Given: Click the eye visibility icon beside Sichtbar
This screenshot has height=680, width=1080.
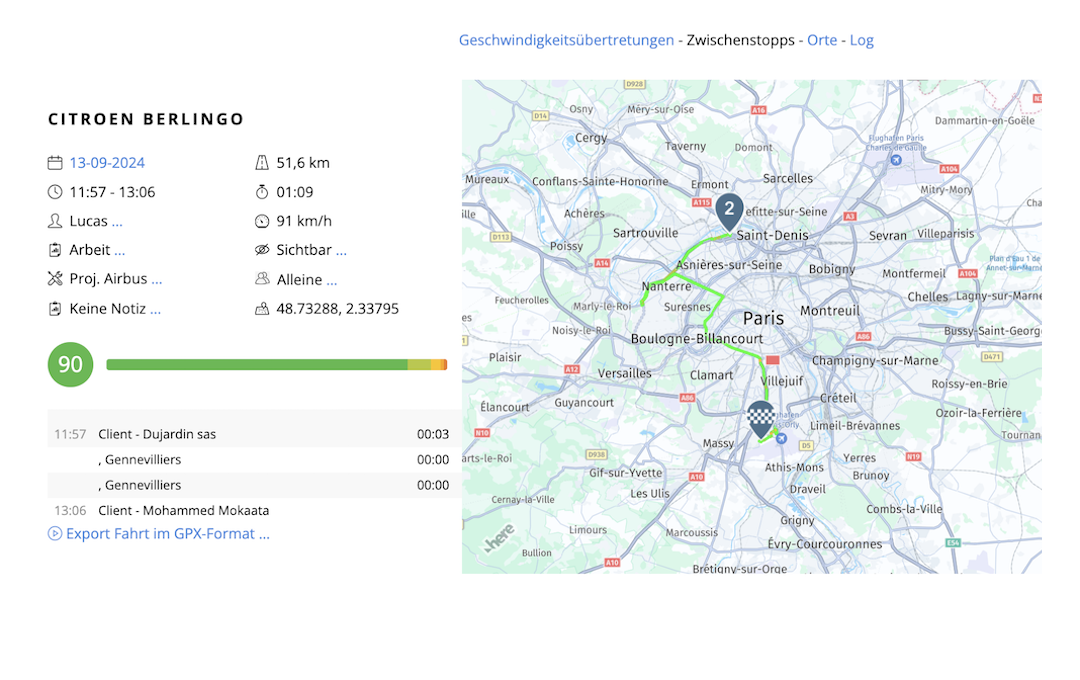Looking at the screenshot, I should point(262,250).
